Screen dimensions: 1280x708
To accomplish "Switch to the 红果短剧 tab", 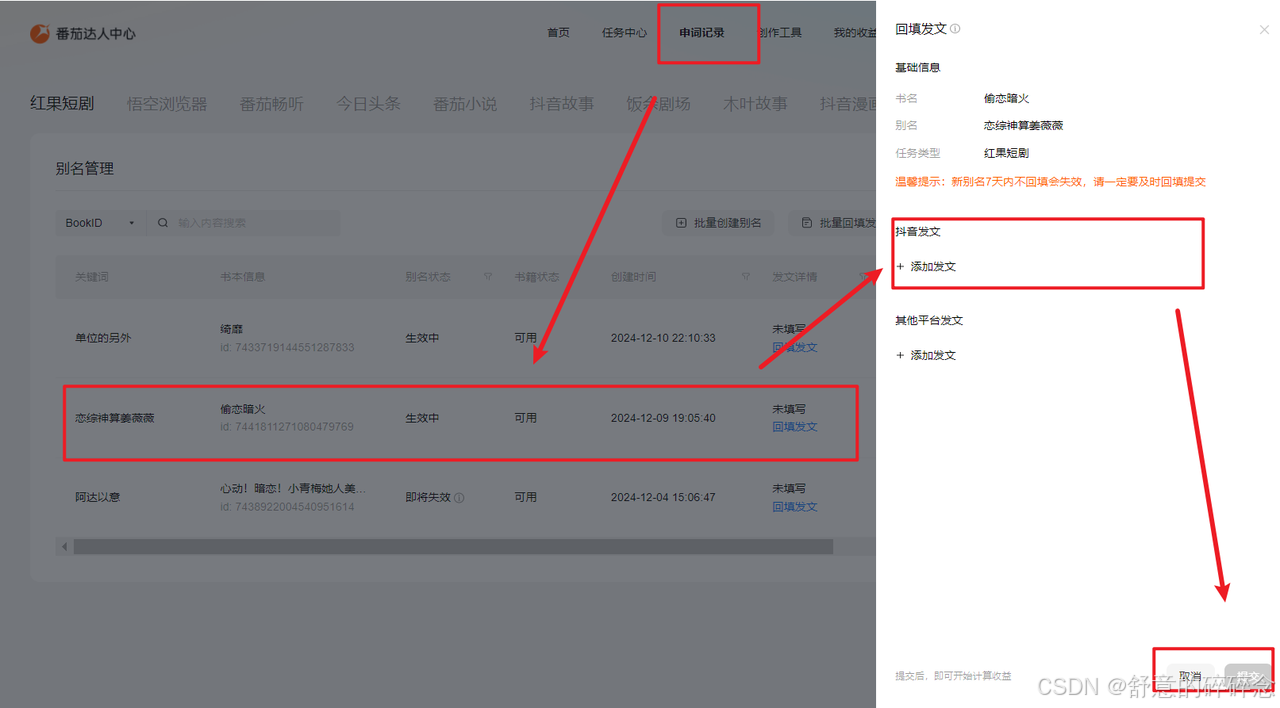I will (62, 103).
